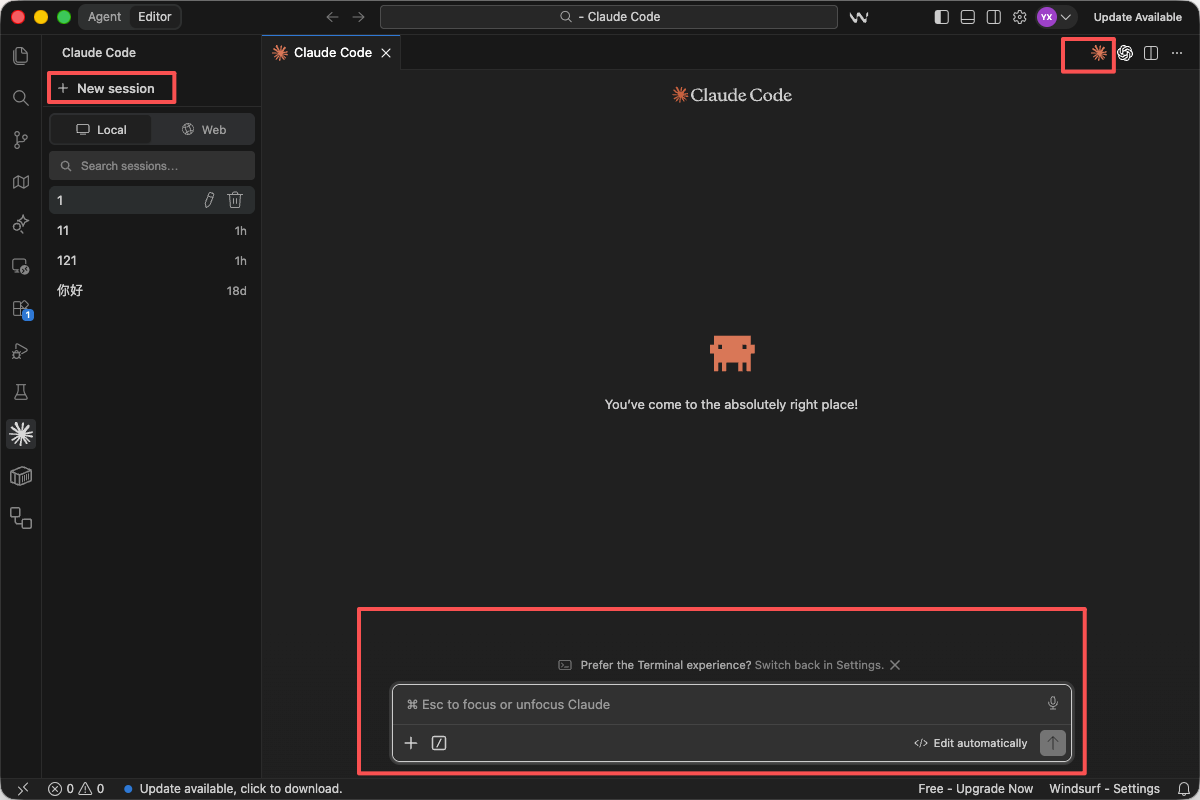Viewport: 1200px width, 800px height.
Task: Switch to Editor mode
Action: coord(155,17)
